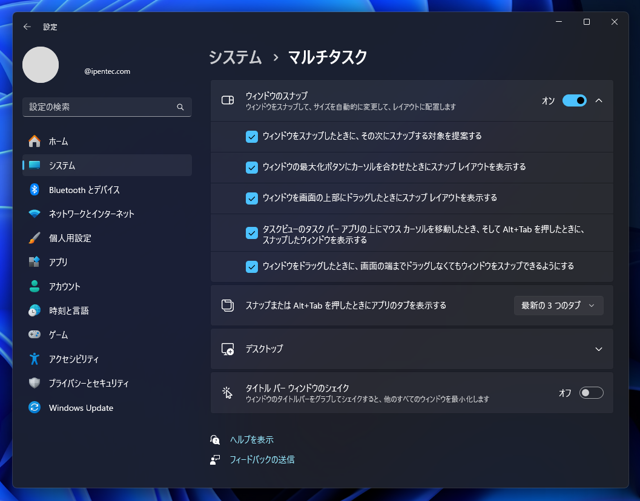Screen dimensions: 640x501
Task: Uncheck snap layouts when dragging to top checkbox
Action: (x=252, y=198)
